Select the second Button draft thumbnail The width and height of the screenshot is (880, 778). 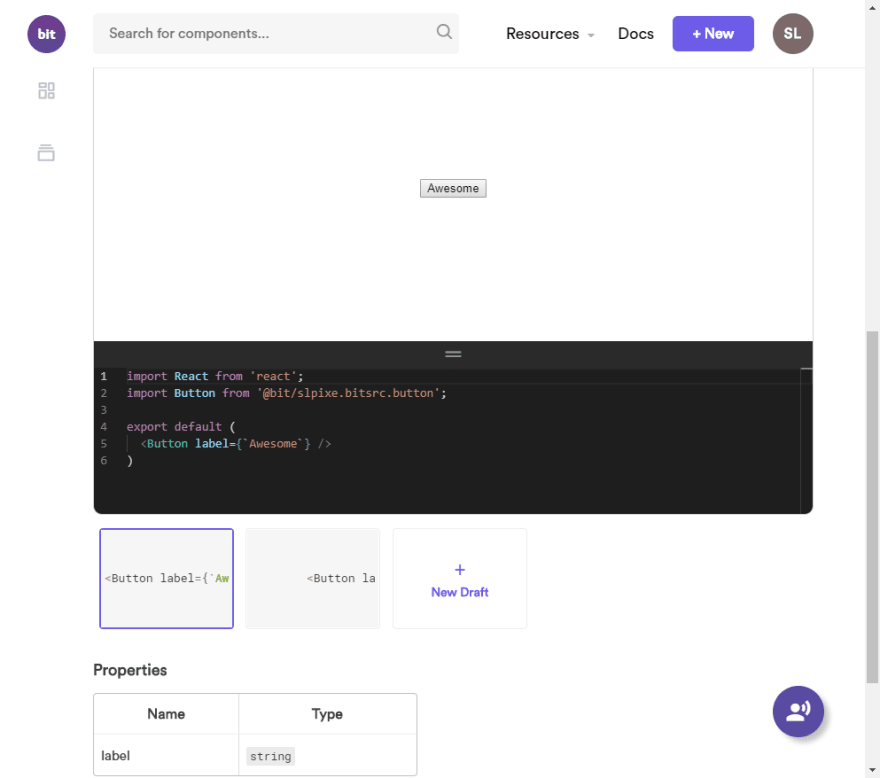[313, 578]
